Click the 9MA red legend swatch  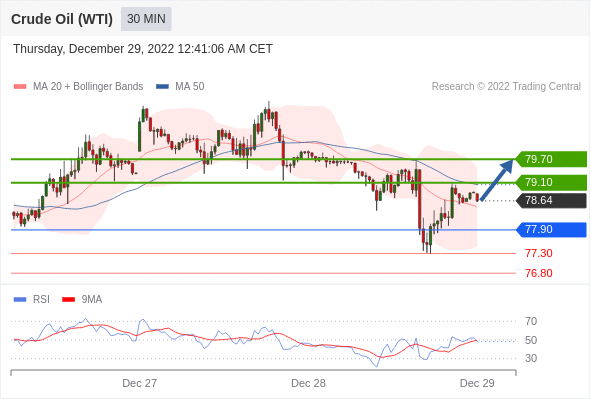(68, 300)
